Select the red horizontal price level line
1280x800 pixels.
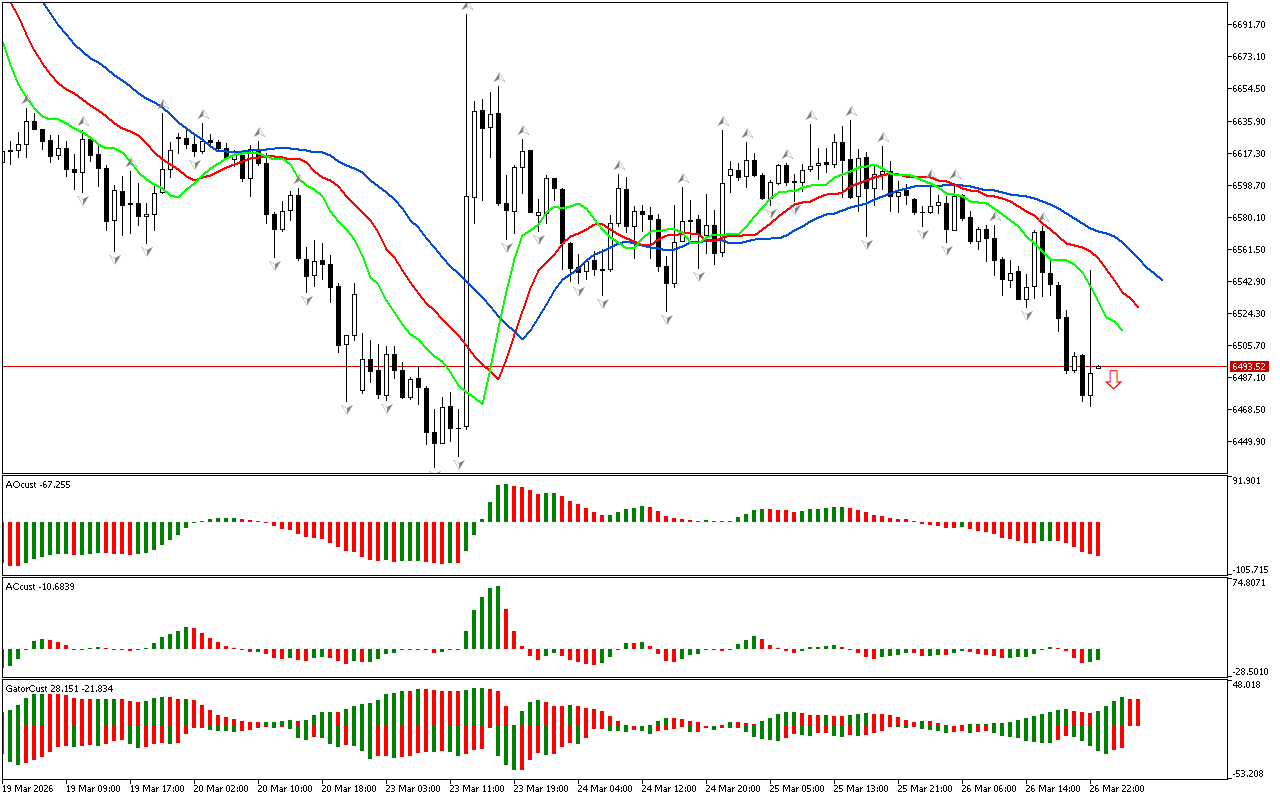click(700, 367)
